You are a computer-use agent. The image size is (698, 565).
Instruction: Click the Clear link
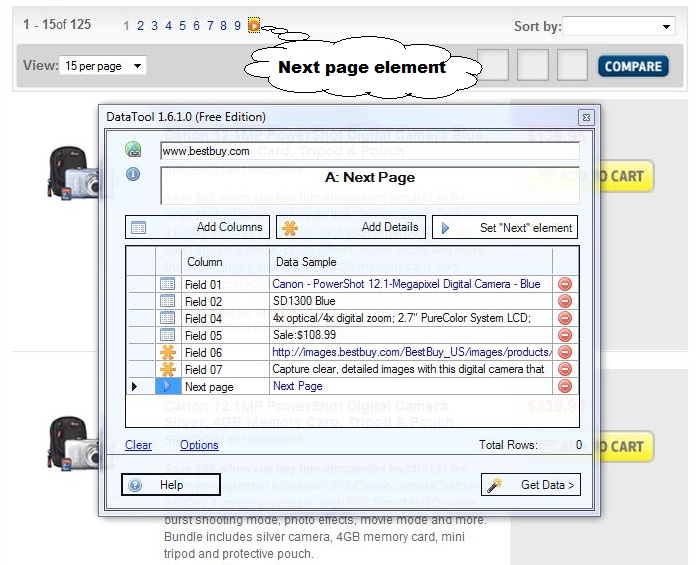click(138, 445)
